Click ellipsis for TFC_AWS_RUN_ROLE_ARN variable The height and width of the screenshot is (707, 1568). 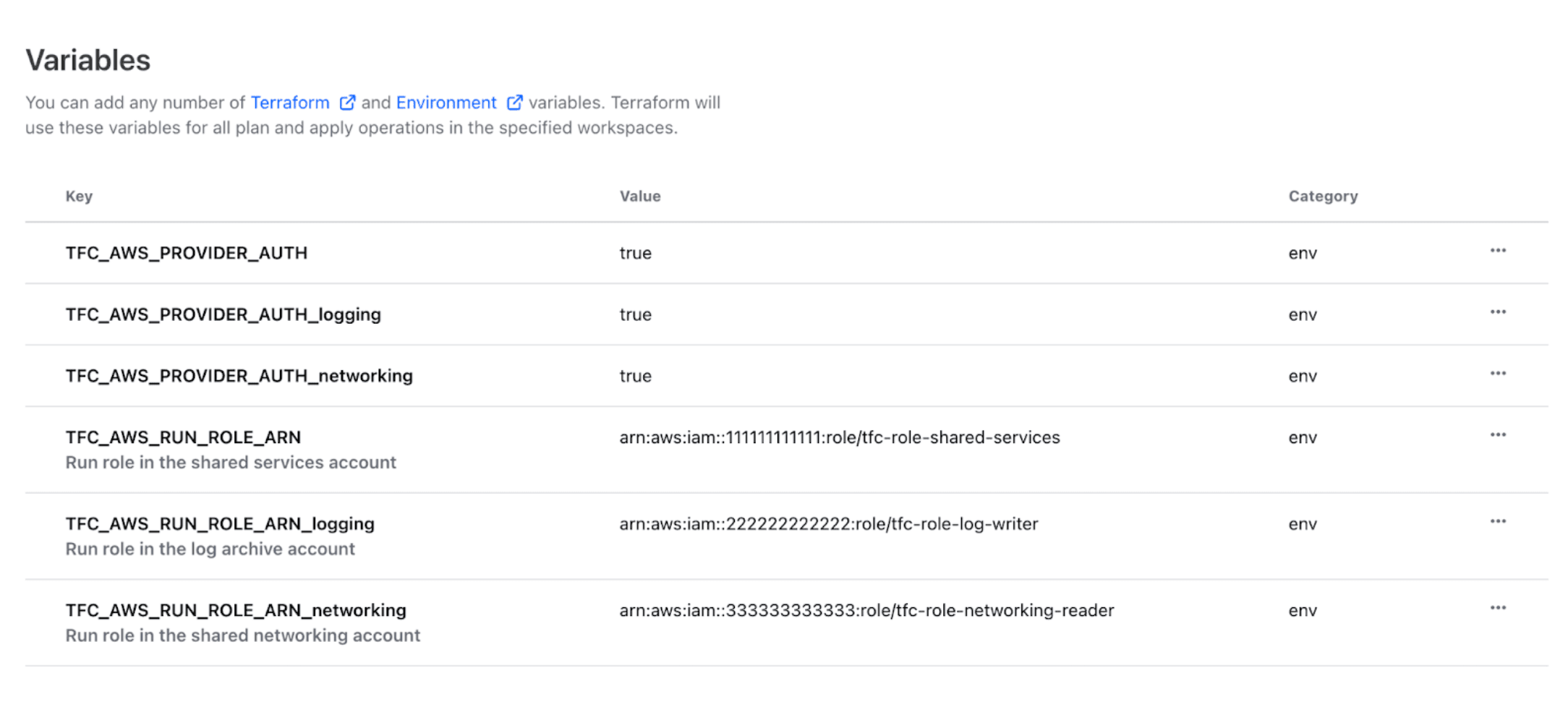[1497, 435]
